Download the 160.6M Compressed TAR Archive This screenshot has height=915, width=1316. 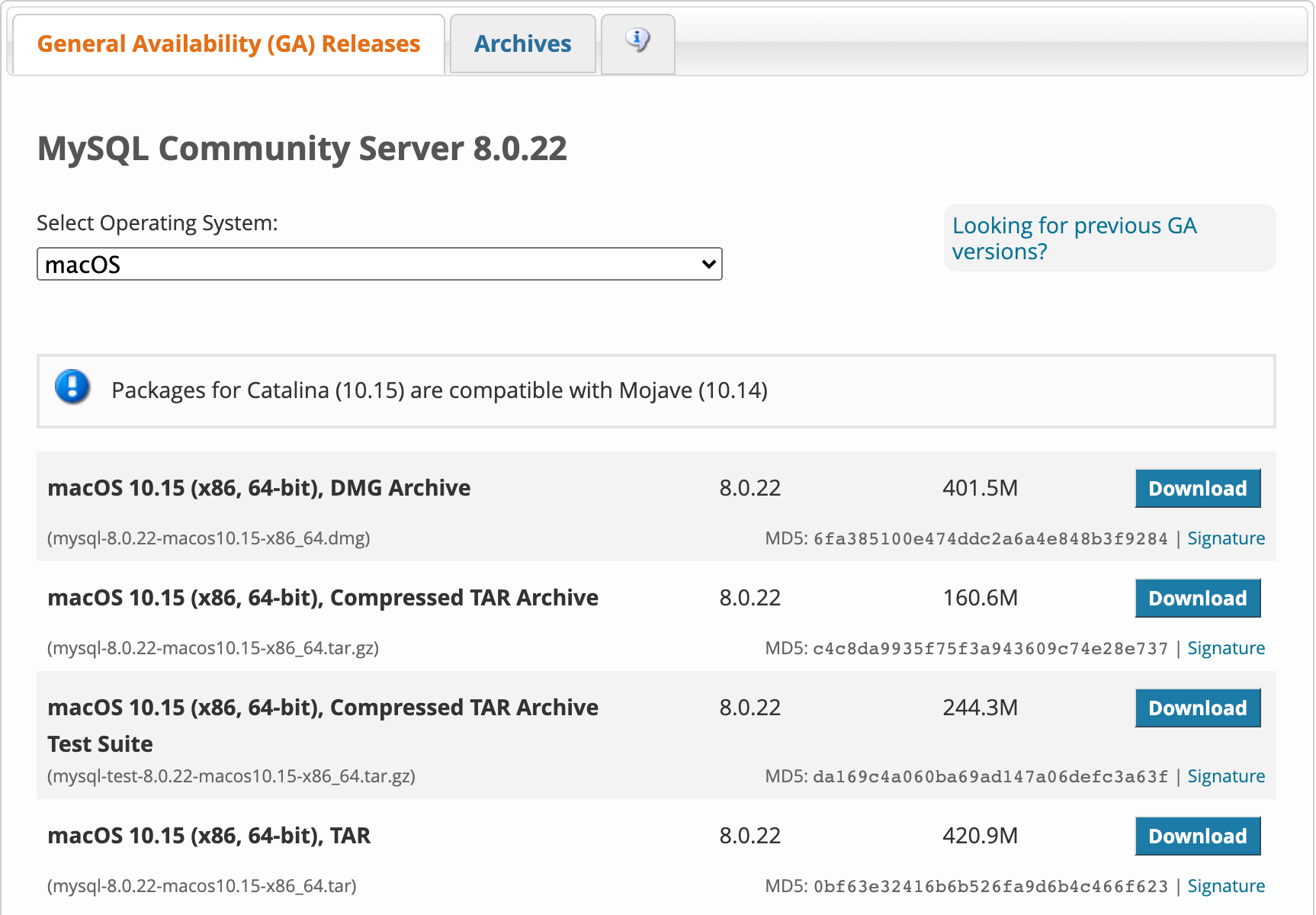(1197, 598)
